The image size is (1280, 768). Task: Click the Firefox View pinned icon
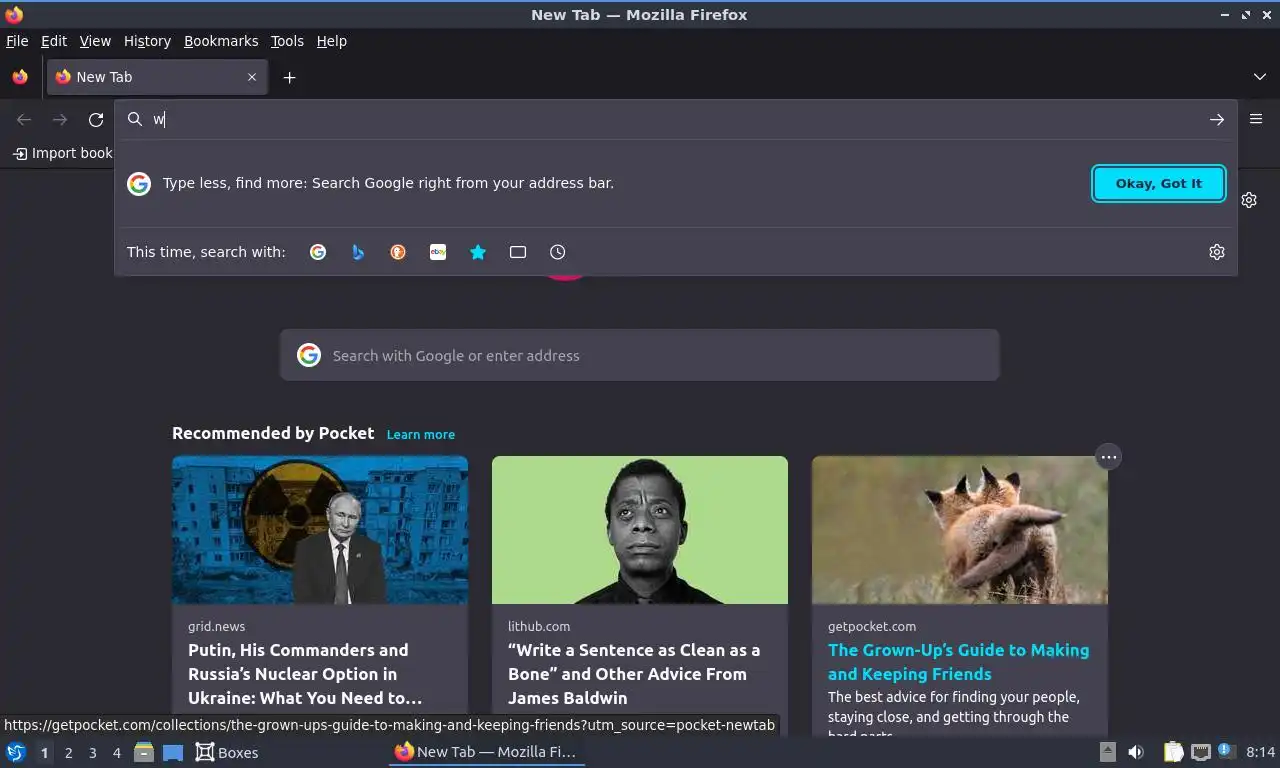tap(20, 77)
